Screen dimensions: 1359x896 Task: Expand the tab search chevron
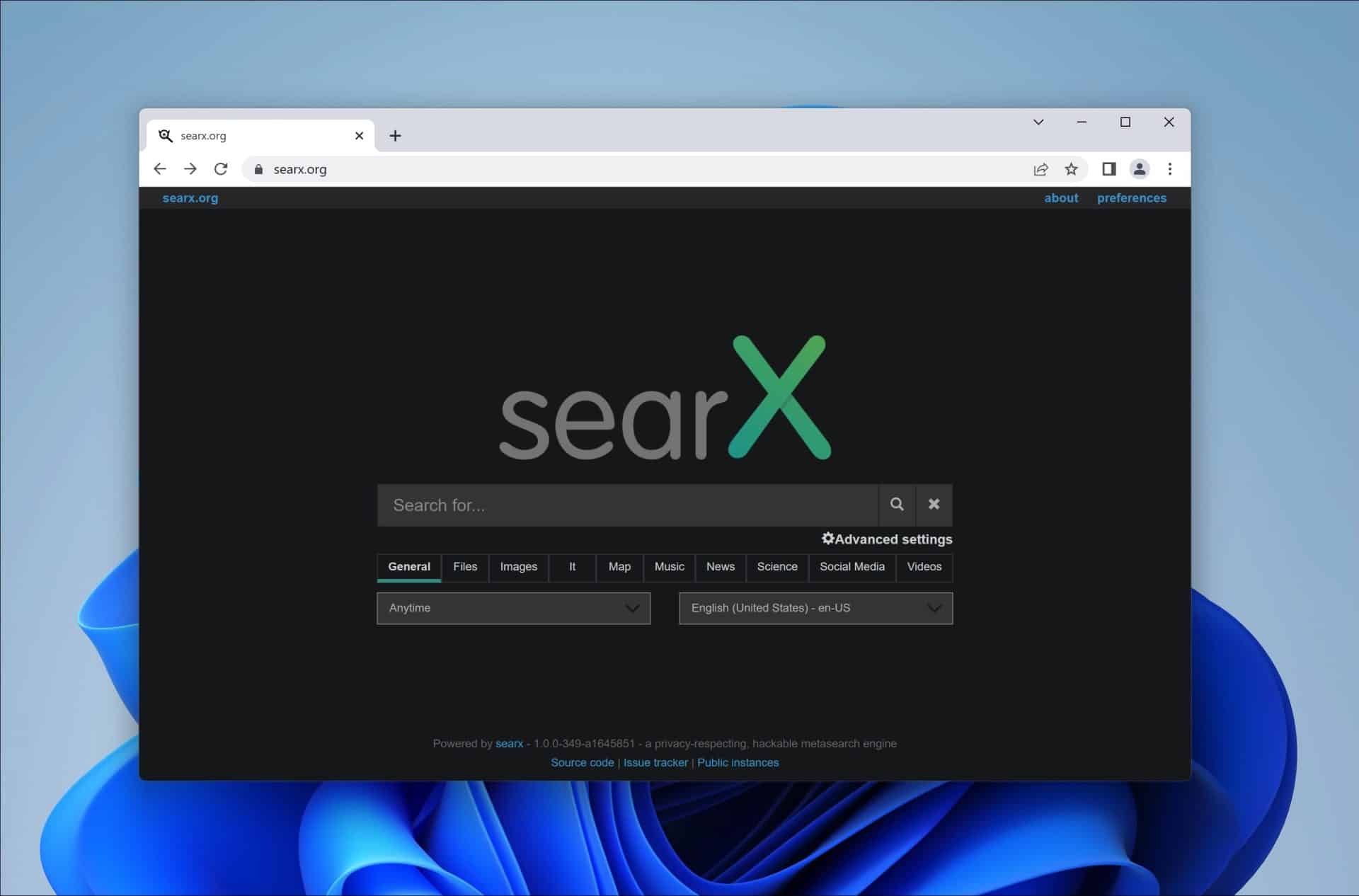(x=1038, y=122)
